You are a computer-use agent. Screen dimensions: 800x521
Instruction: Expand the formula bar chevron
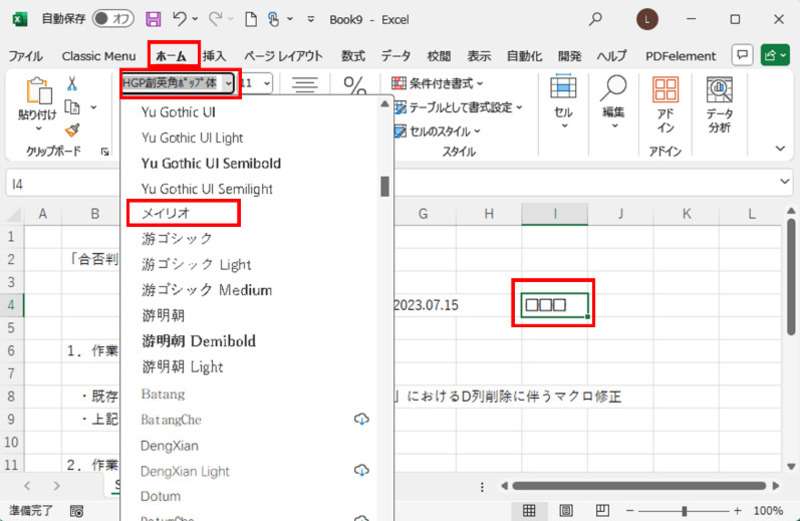point(785,182)
